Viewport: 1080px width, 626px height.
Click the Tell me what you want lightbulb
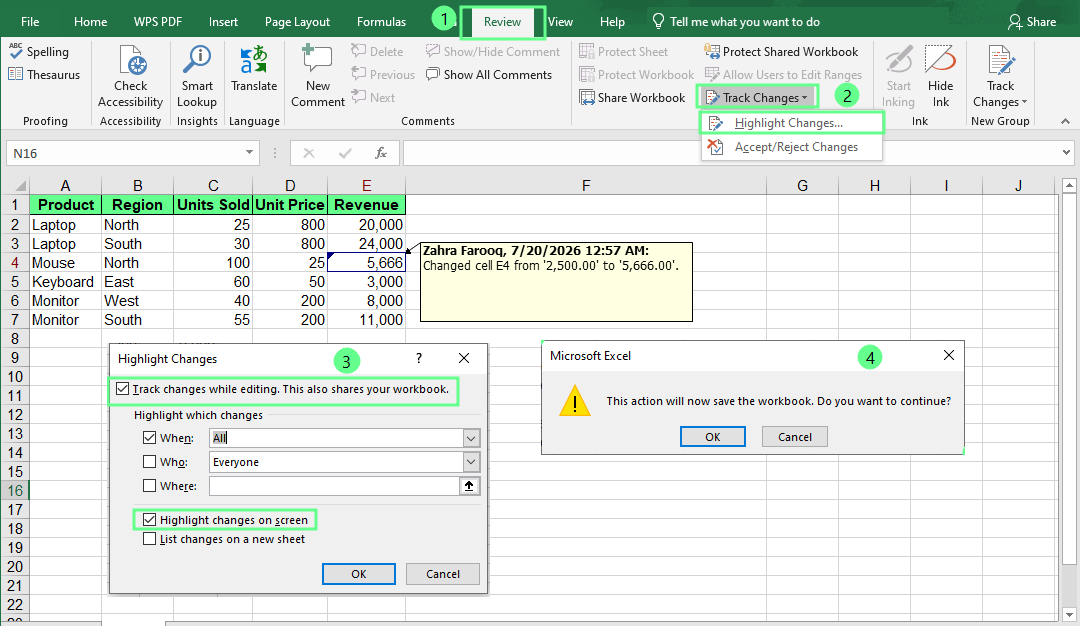pyautogui.click(x=658, y=21)
